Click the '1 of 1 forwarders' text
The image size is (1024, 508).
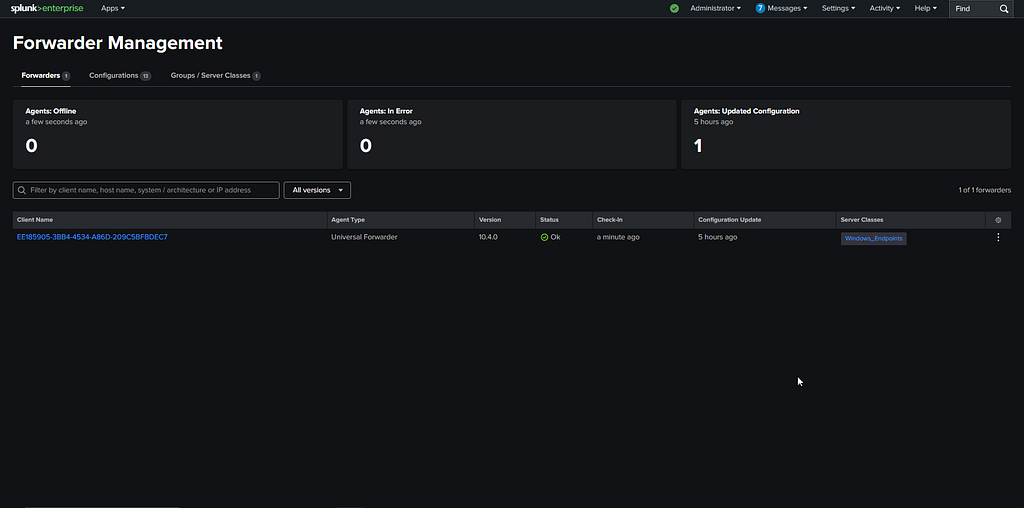tap(985, 190)
